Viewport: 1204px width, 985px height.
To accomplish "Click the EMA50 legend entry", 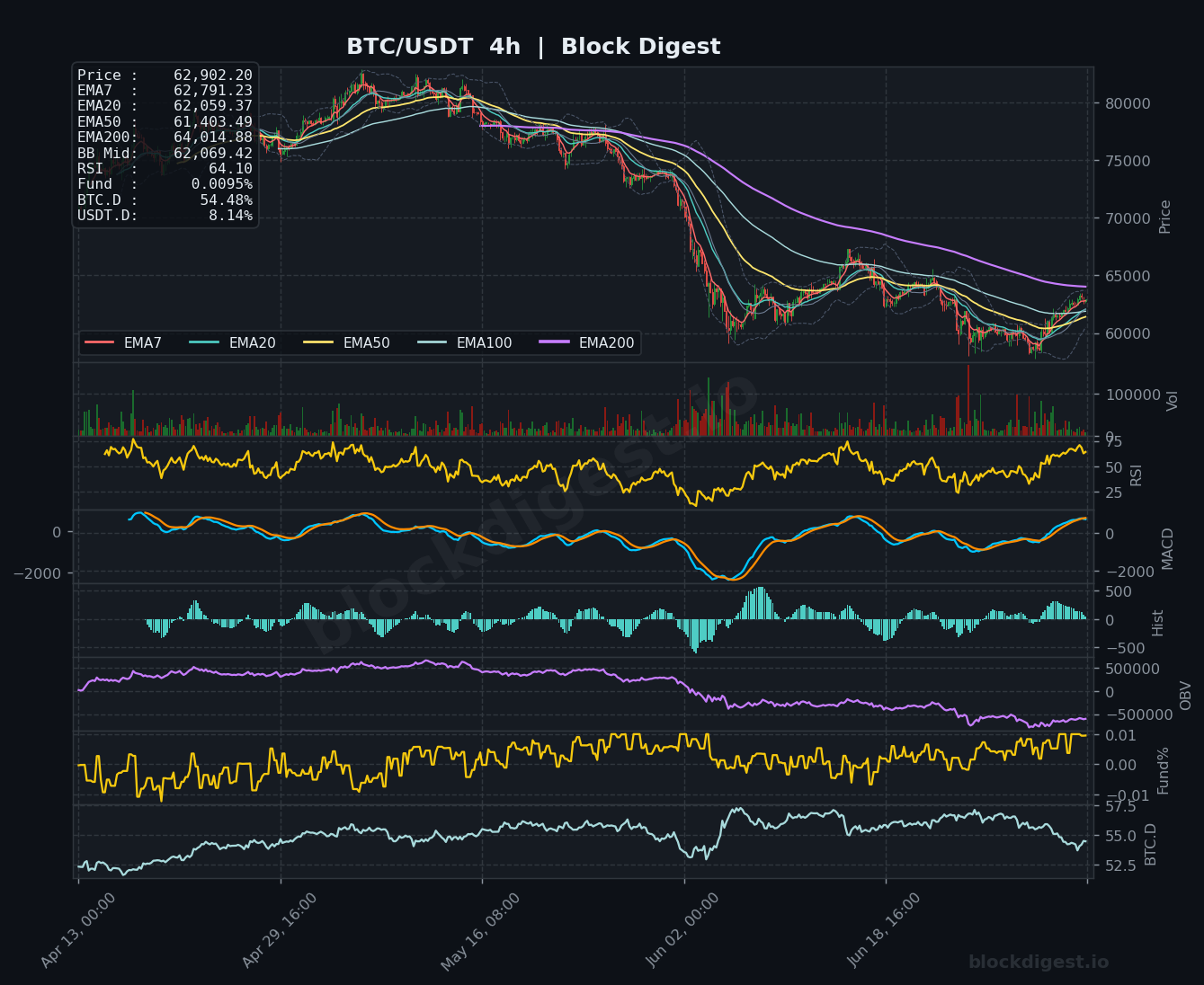I will 346,342.
